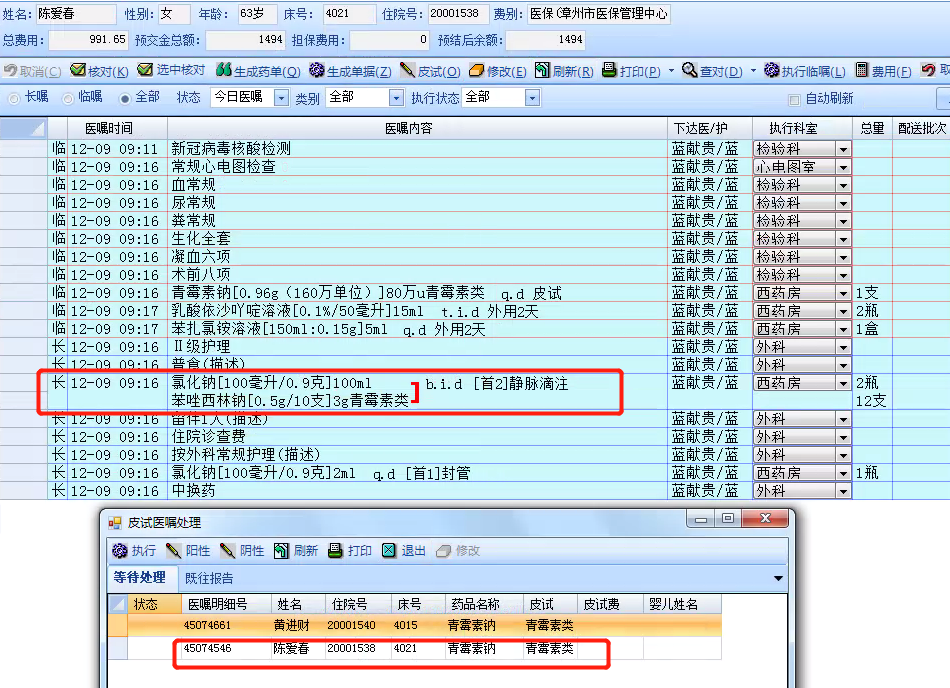Image resolution: width=950 pixels, height=688 pixels.
Task: Click the 姓名 input field showing 陈爱春
Action: click(75, 13)
